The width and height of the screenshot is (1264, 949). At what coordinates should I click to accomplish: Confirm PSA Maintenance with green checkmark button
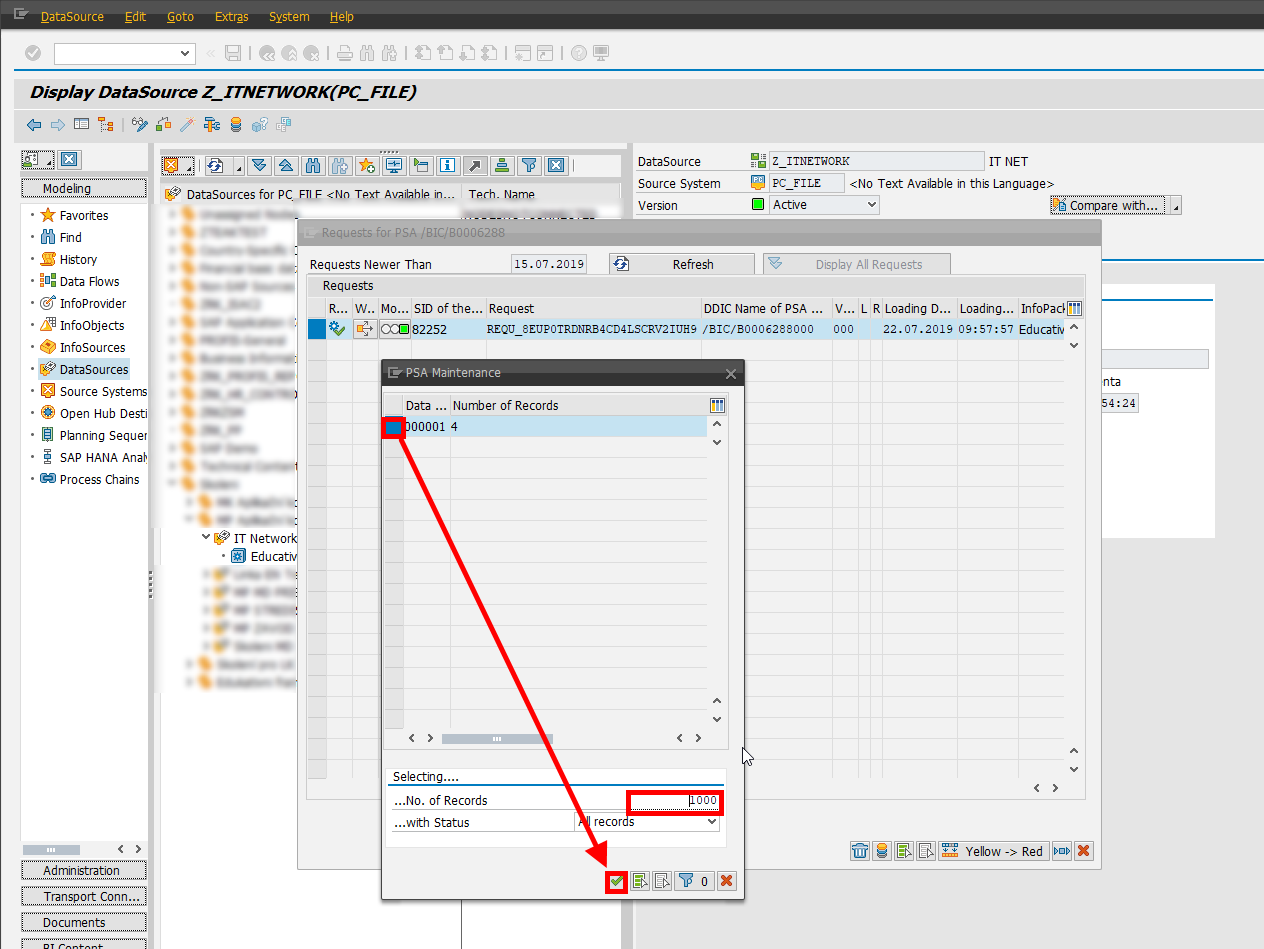point(617,881)
